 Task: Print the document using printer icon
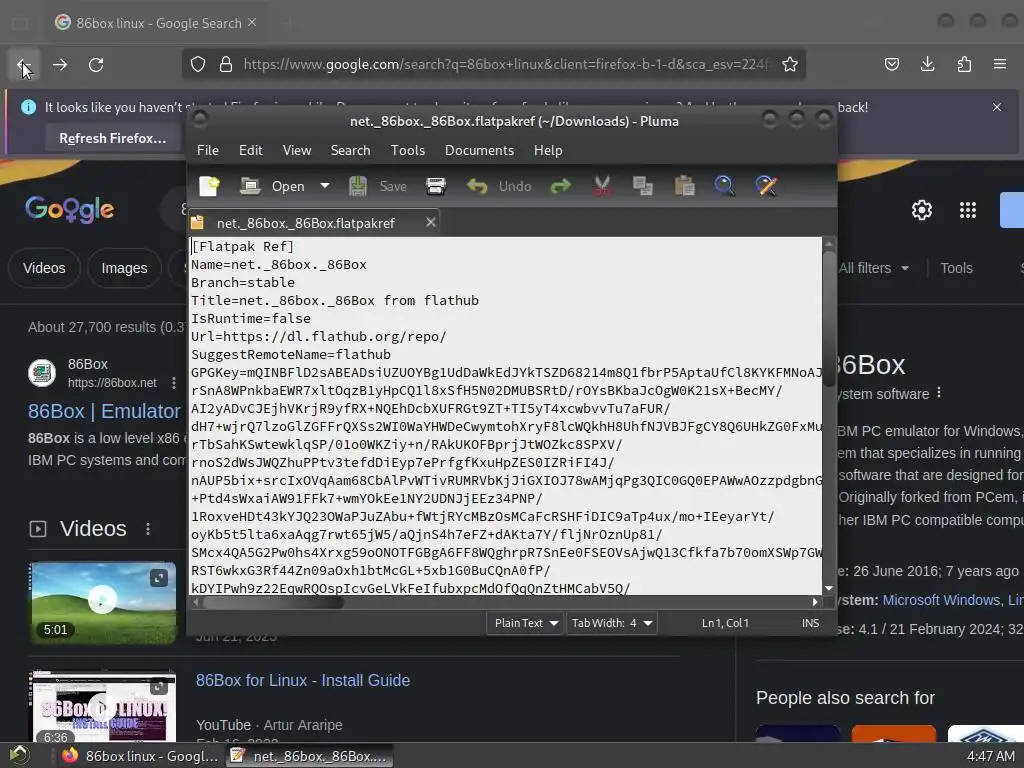point(436,186)
